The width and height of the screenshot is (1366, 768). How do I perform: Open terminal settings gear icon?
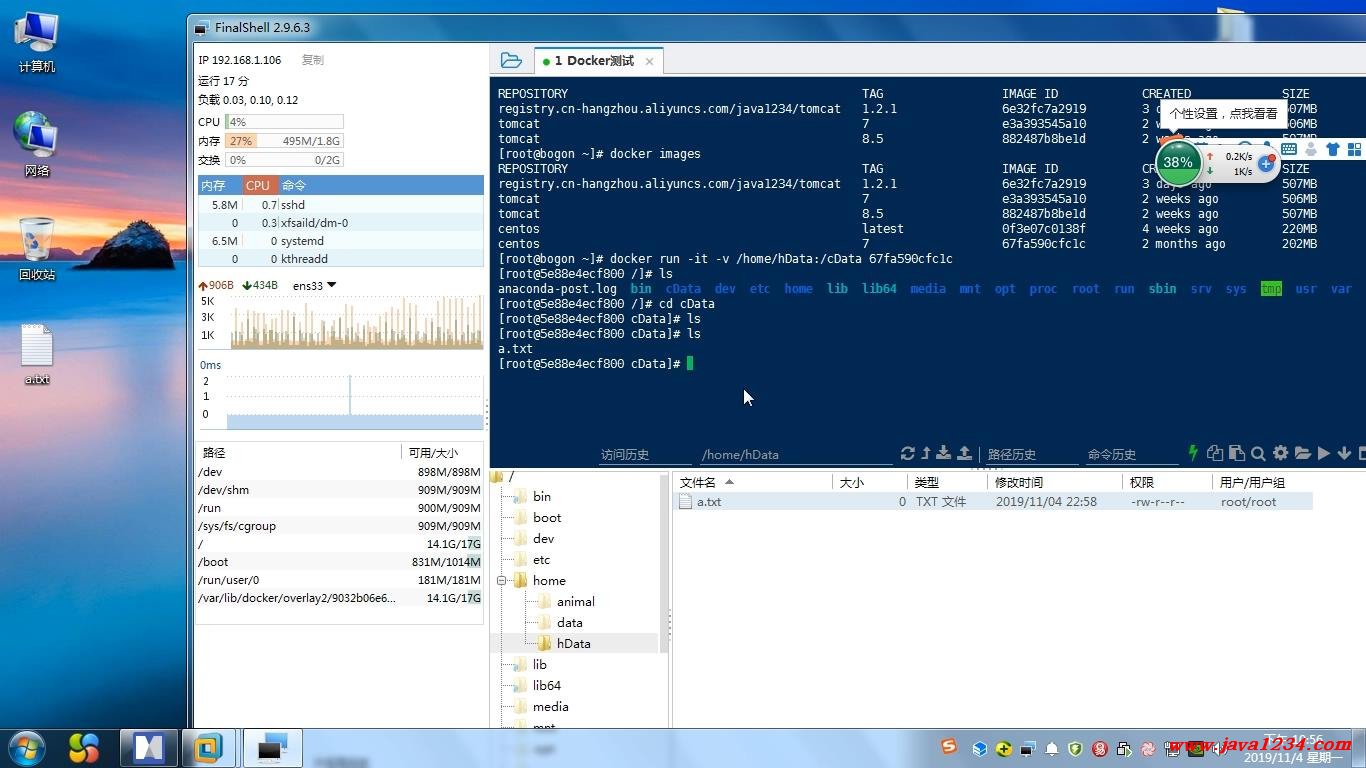point(1280,453)
